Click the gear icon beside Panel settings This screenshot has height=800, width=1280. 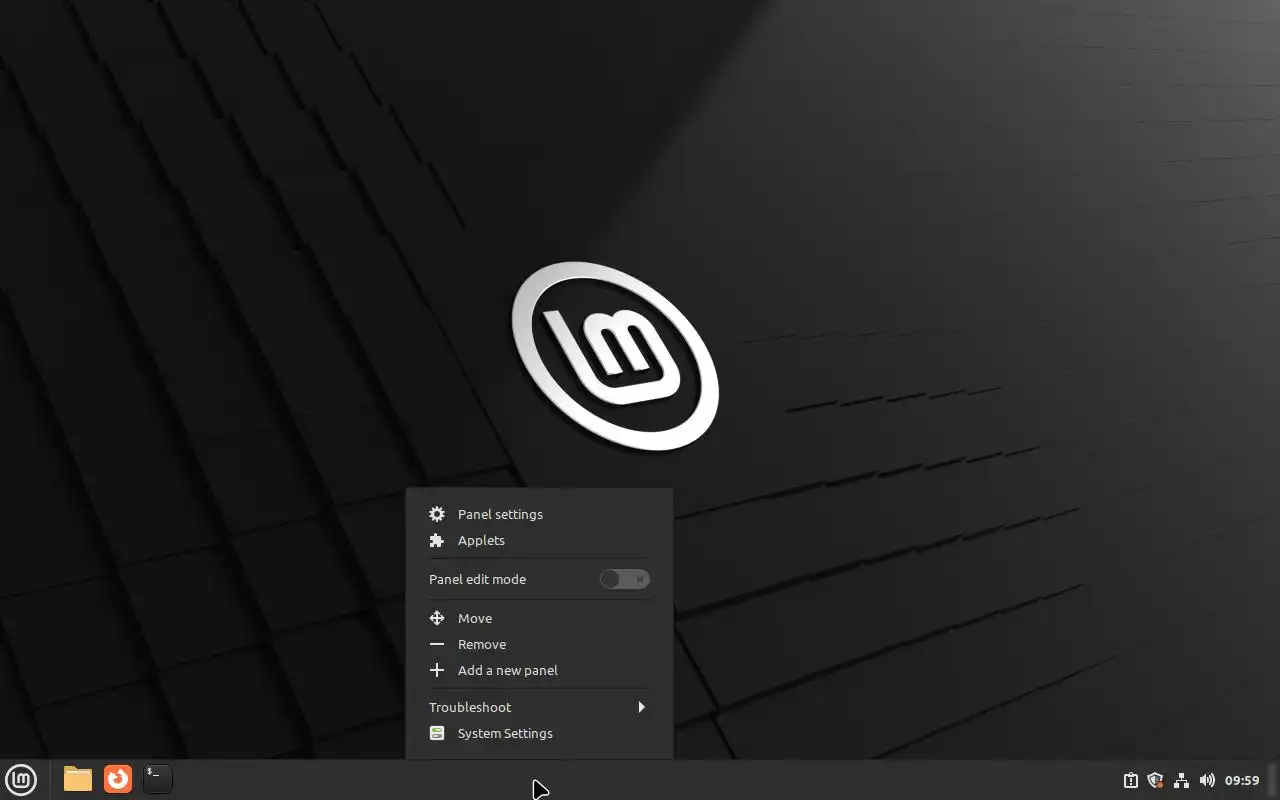point(437,514)
